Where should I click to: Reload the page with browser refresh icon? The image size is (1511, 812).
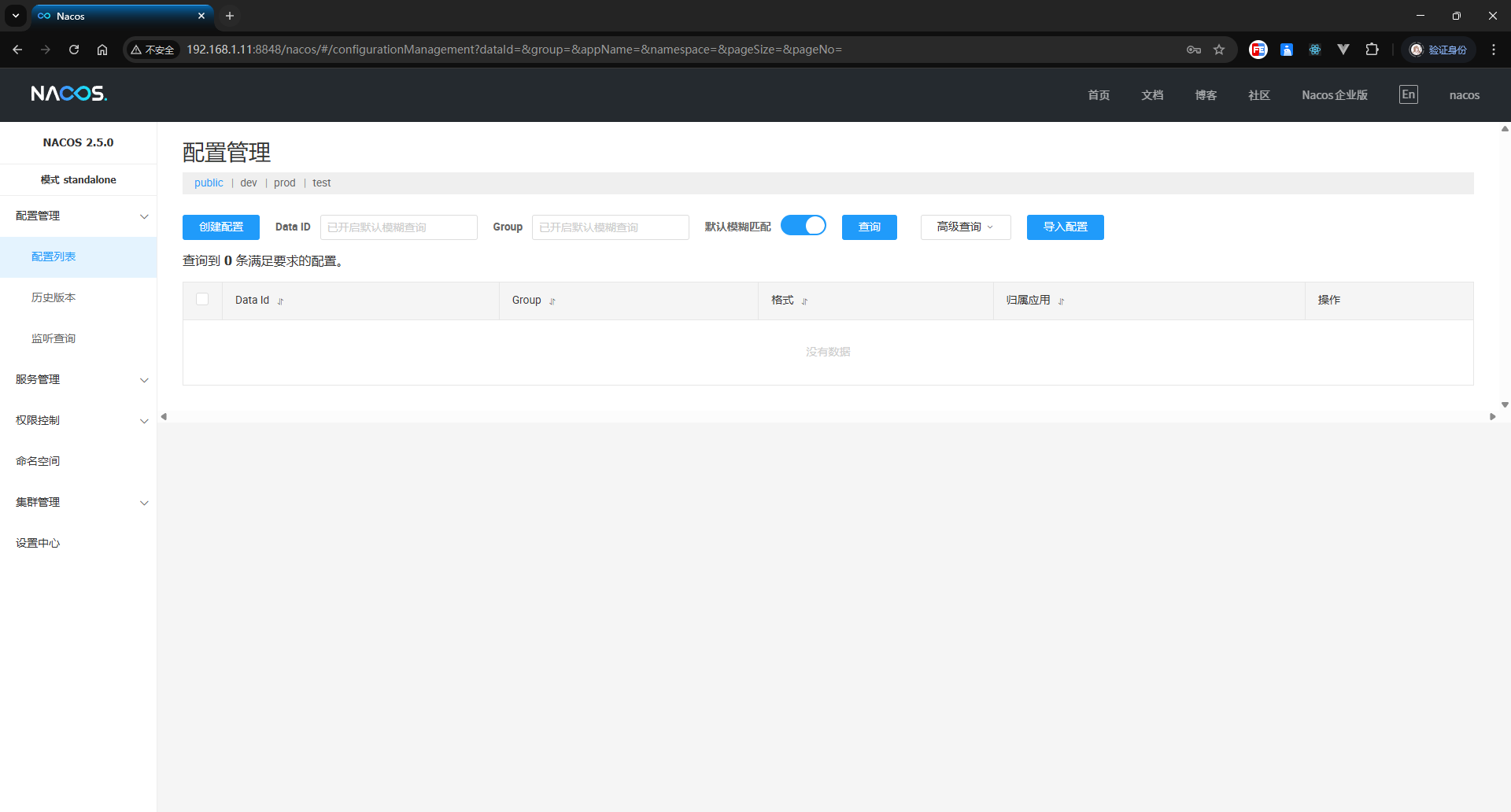point(74,50)
